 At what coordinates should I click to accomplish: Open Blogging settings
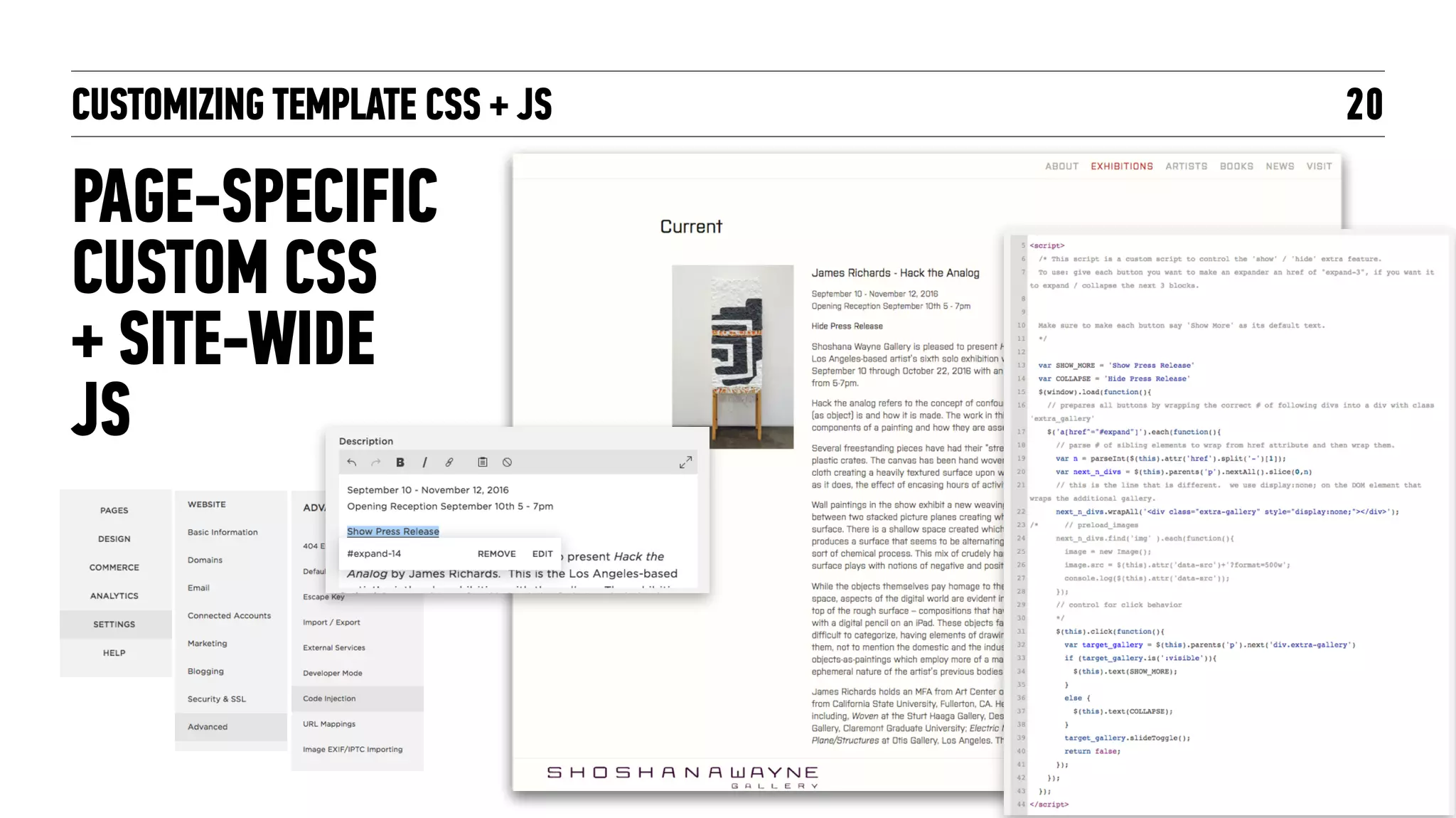click(205, 671)
